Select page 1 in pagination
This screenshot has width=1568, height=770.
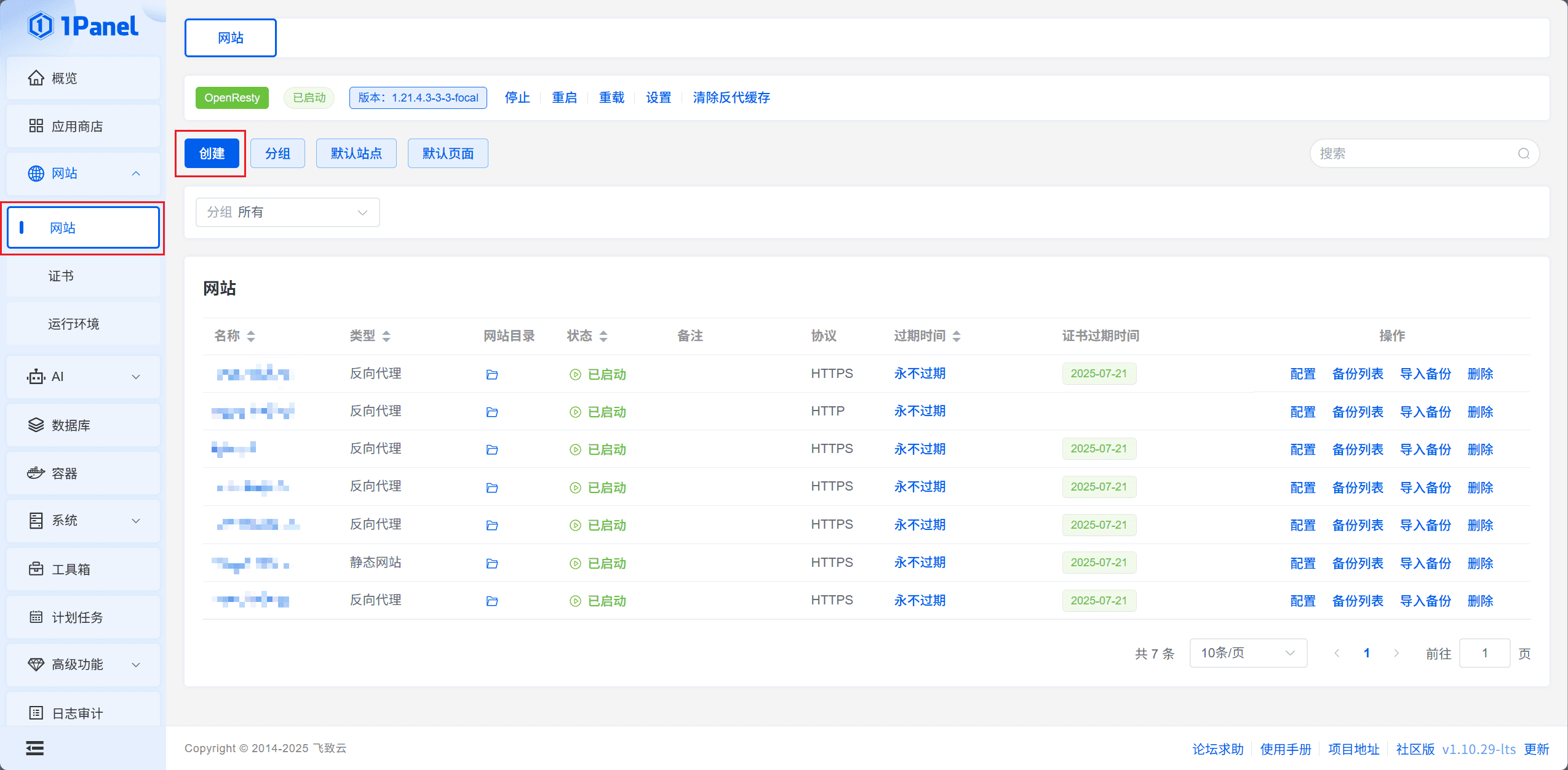tap(1366, 653)
